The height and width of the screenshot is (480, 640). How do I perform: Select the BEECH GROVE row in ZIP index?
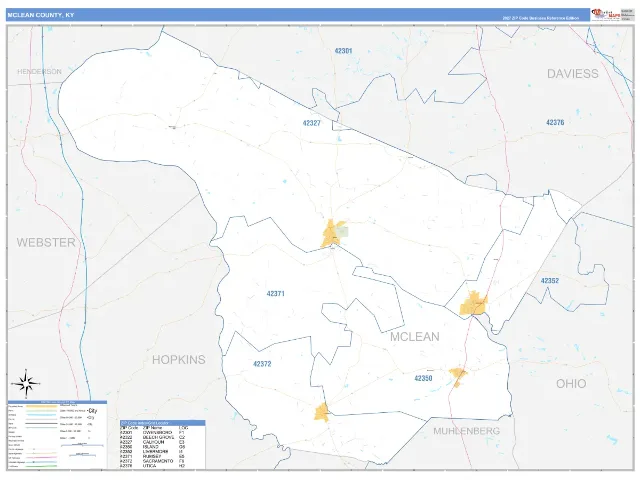162,437
